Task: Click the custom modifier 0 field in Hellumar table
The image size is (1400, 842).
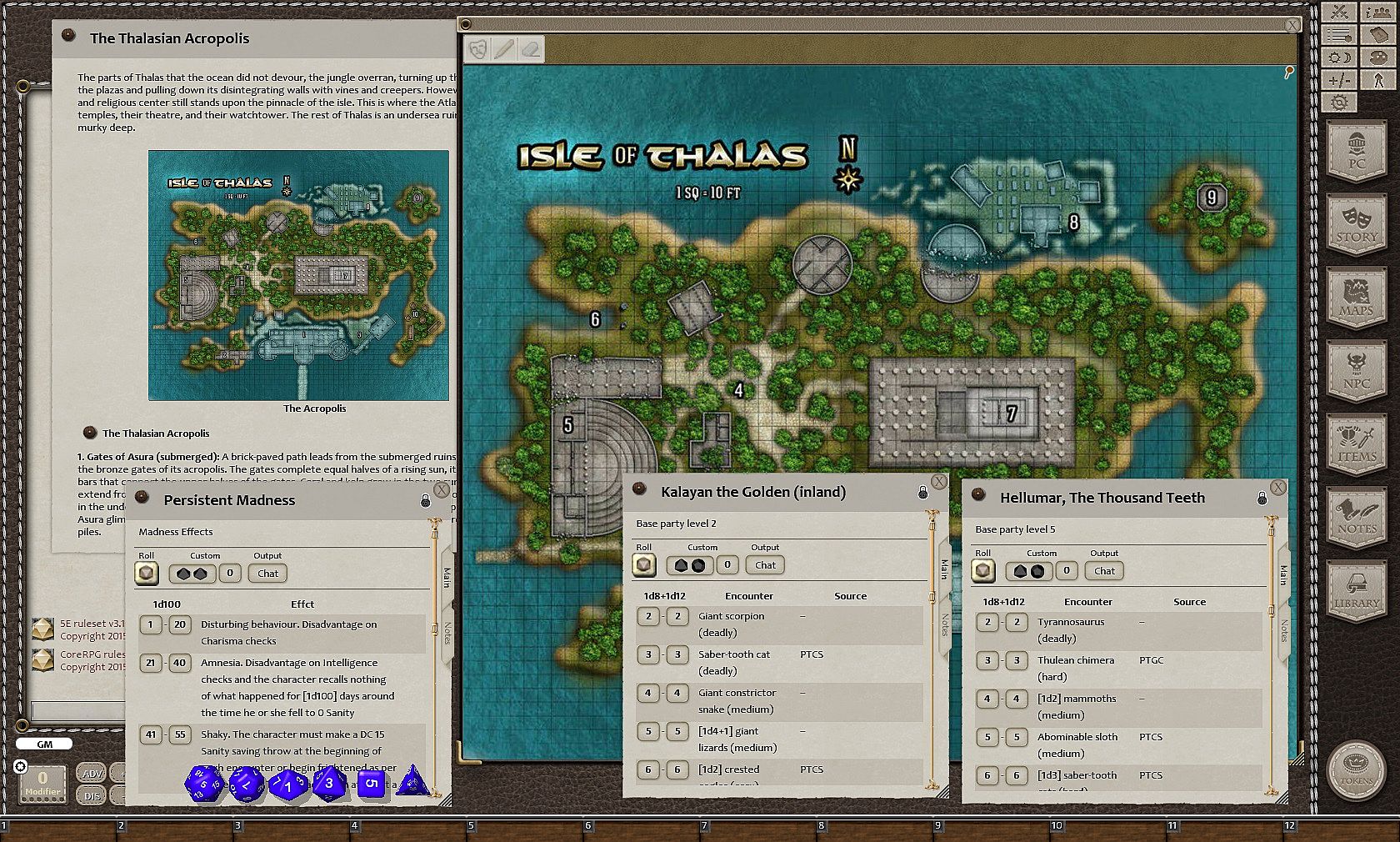Action: tap(1067, 570)
